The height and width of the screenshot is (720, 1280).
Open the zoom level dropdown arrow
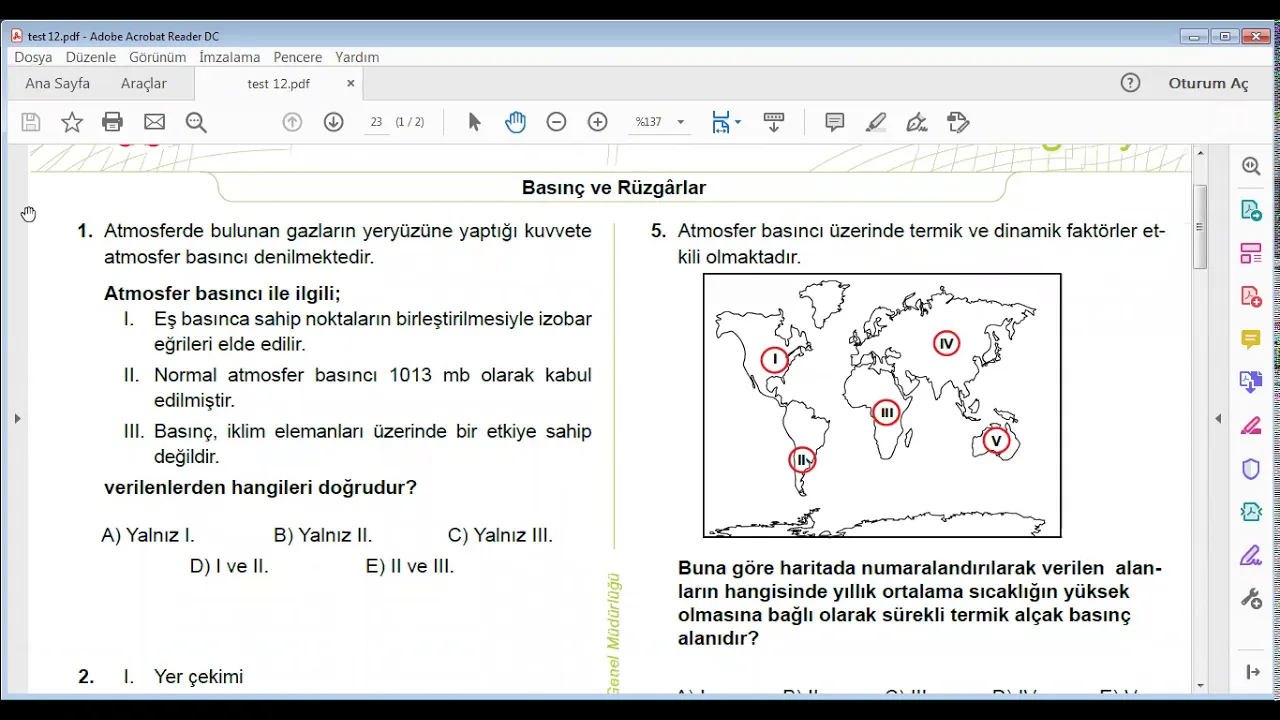tap(681, 122)
